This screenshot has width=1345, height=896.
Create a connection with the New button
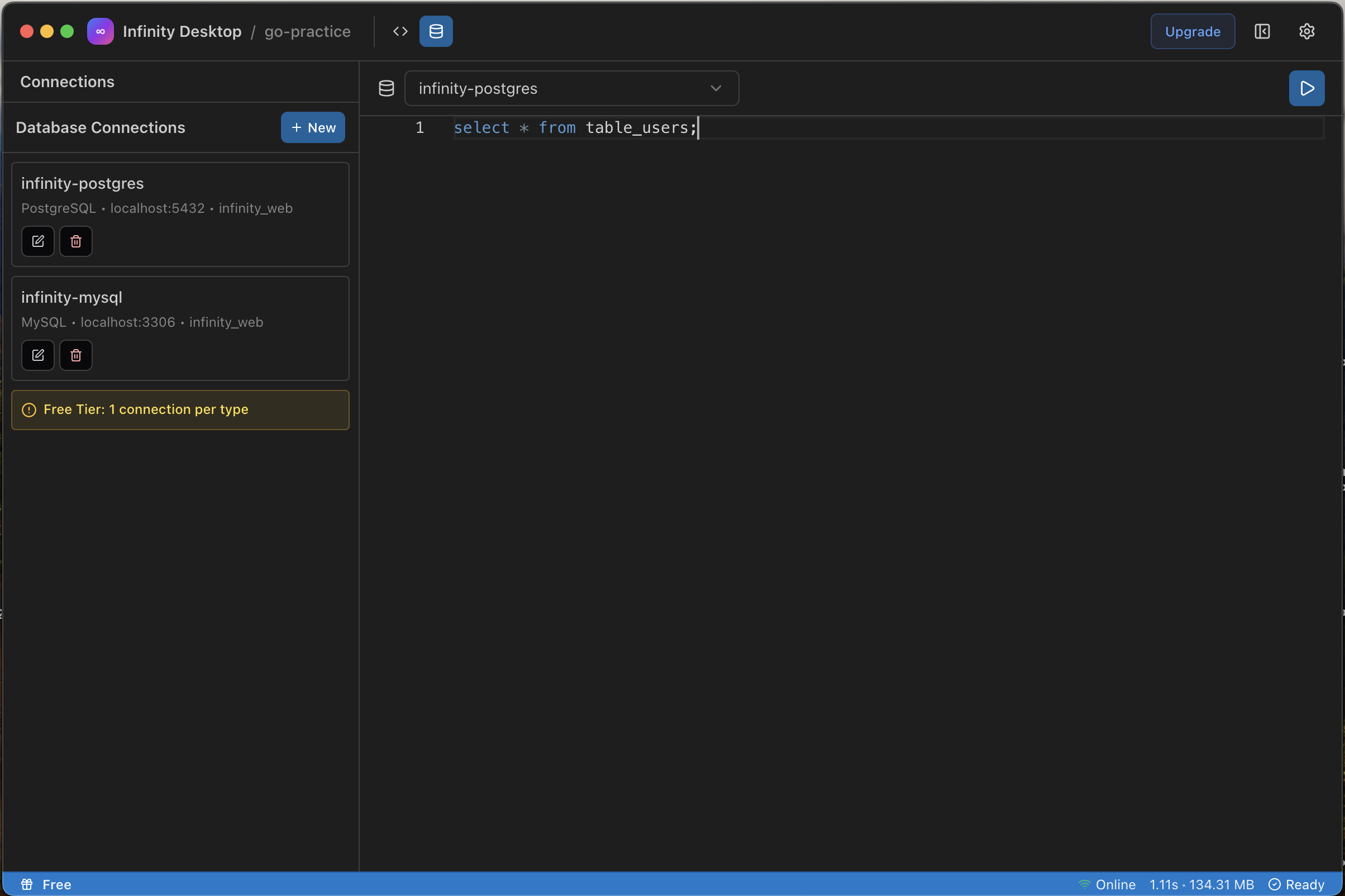(313, 127)
